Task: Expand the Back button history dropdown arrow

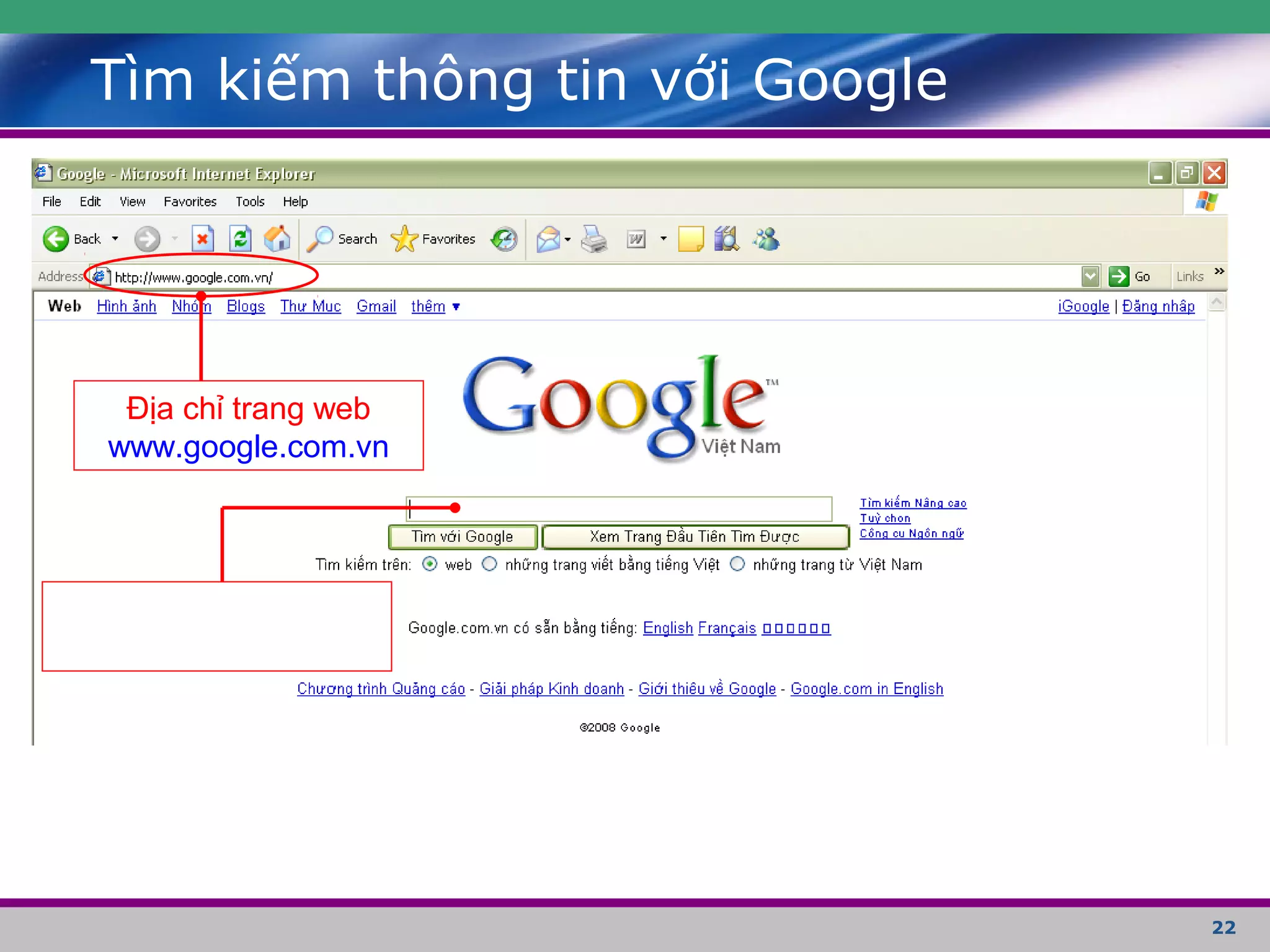Action: point(115,239)
